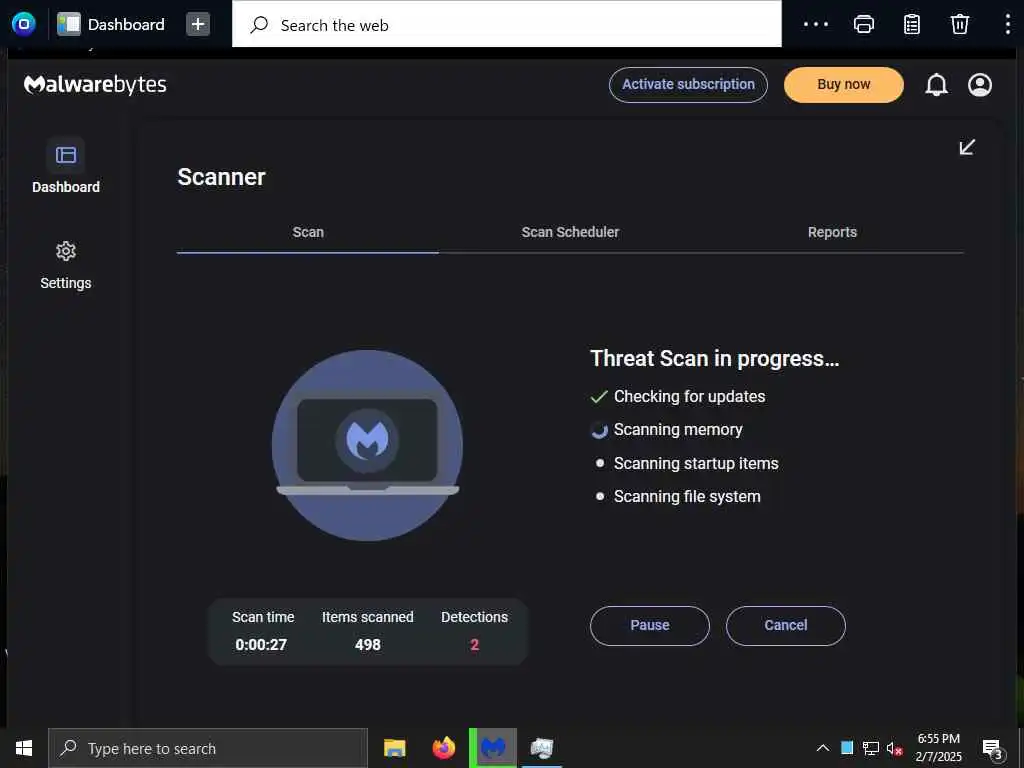Screen dimensions: 1024x768
Task: Click the Malwarebytes logo
Action: click(x=95, y=85)
